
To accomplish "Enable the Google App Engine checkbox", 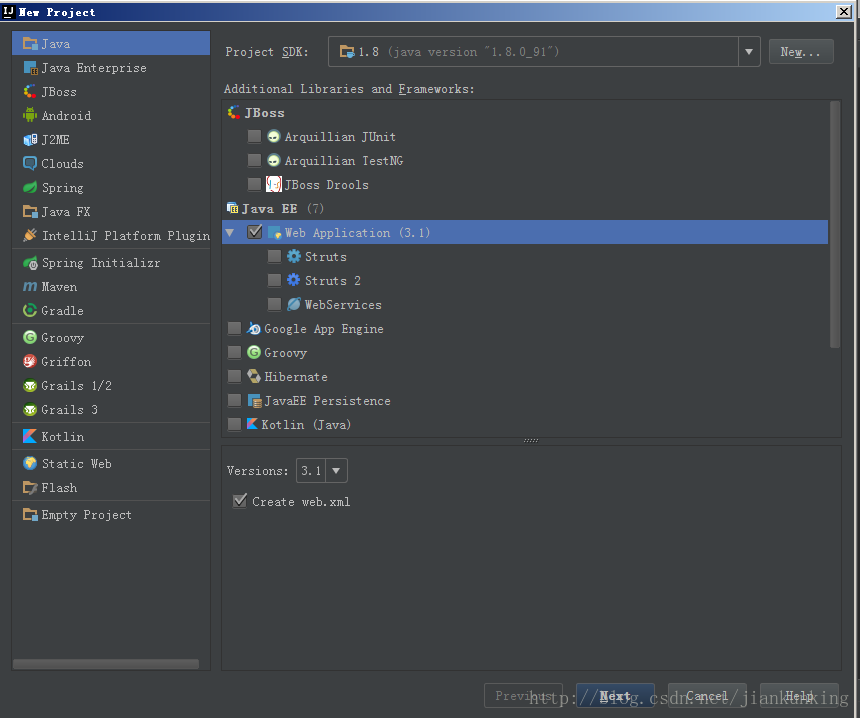I will pyautogui.click(x=234, y=329).
